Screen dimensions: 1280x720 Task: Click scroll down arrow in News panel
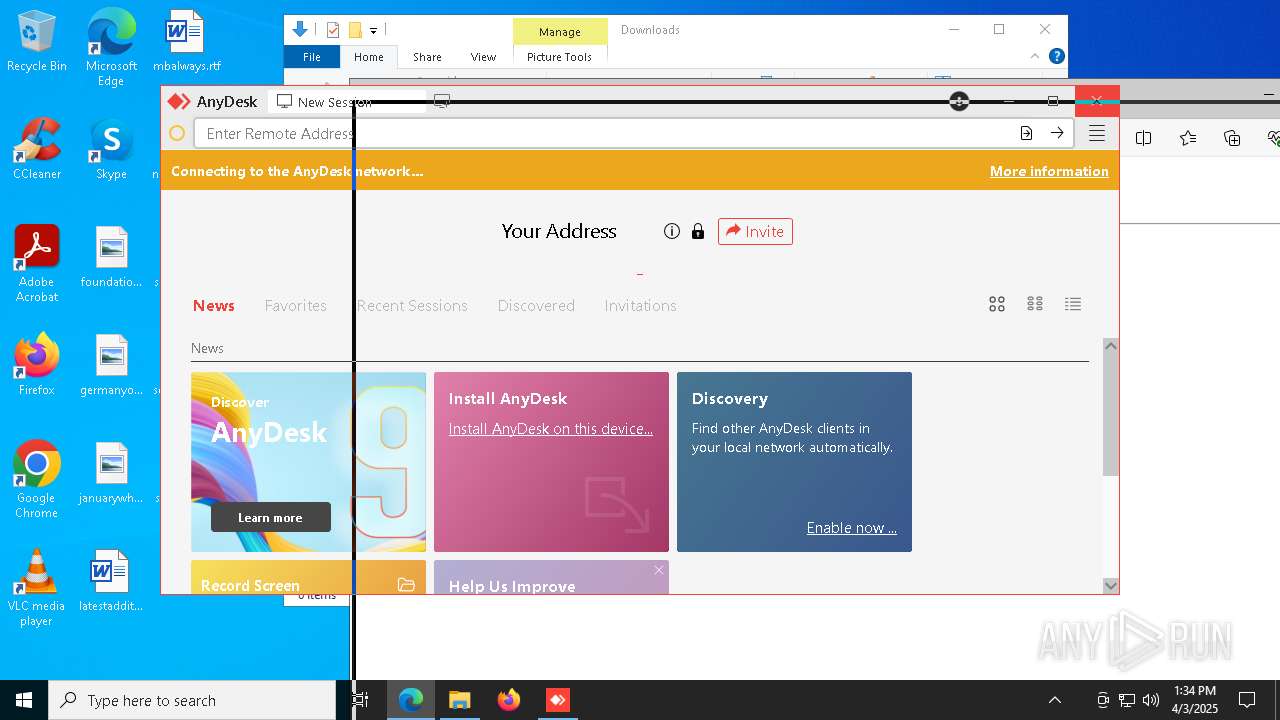tap(1110, 586)
